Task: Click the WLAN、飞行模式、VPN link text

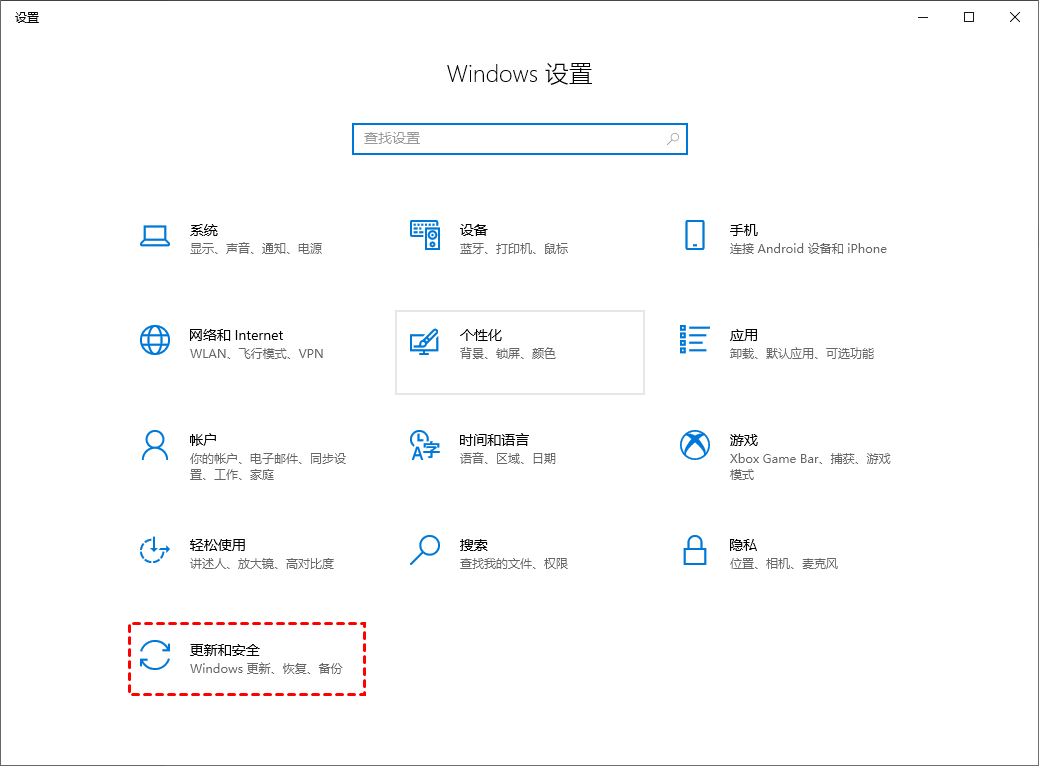Action: click(255, 353)
